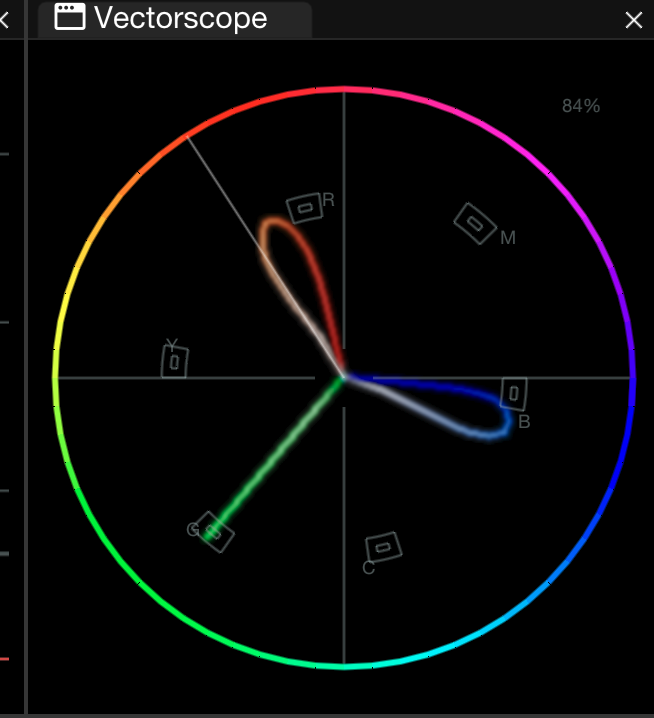
Task: Close the Vectorscope panel
Action: [x=634, y=20]
